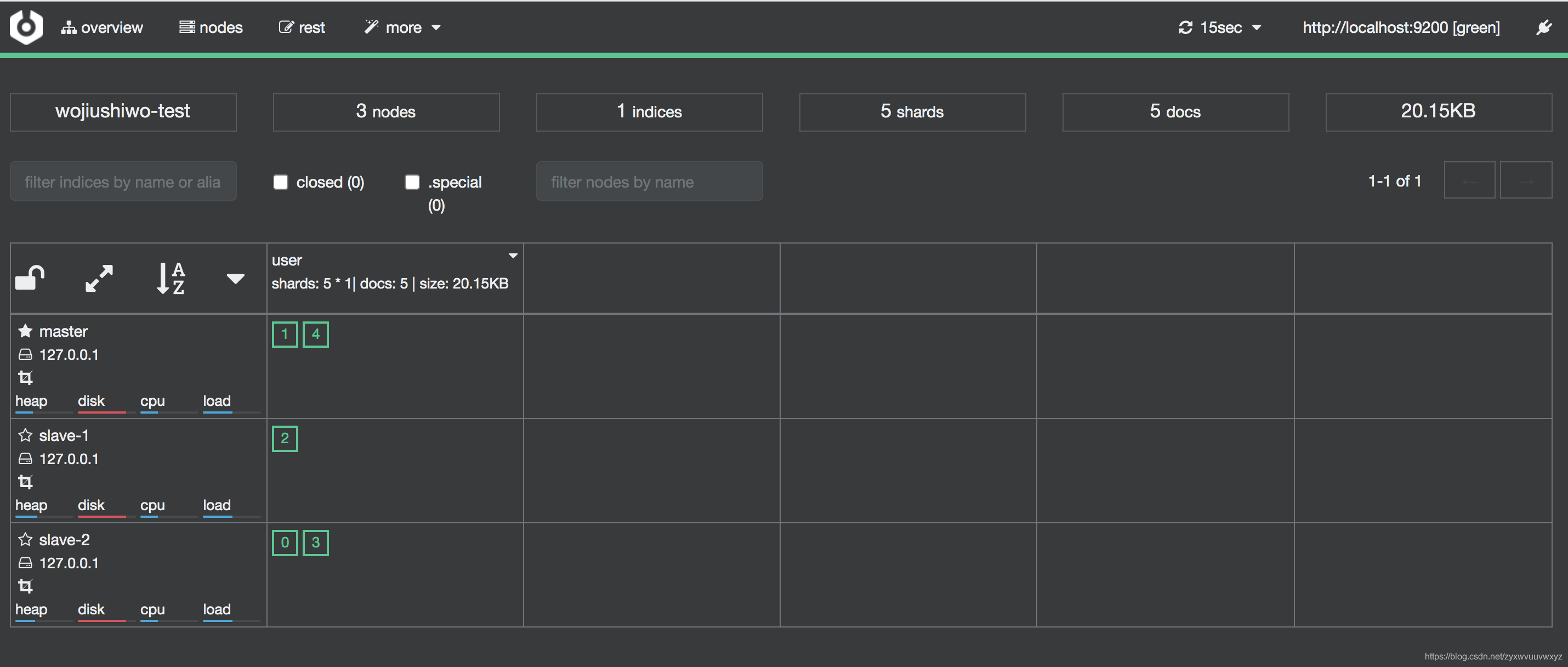
Task: Click the disk icon beside slave-1 IP
Action: pyautogui.click(x=25, y=458)
